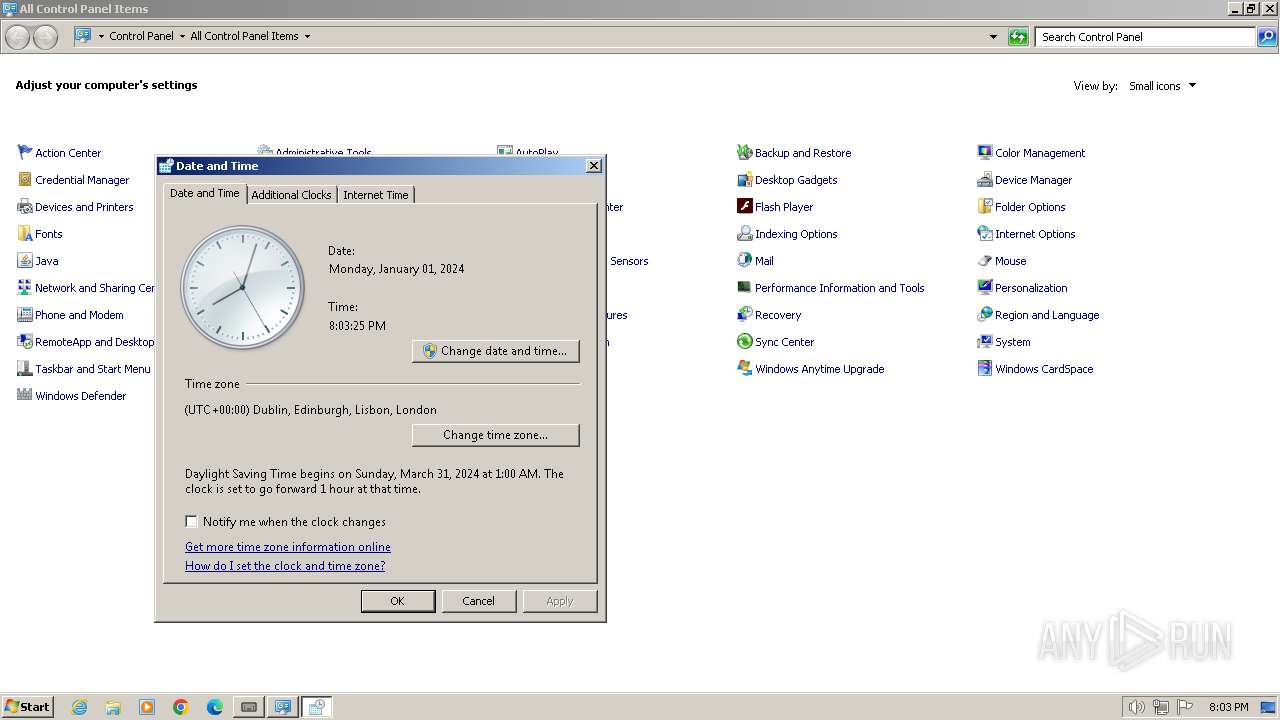The width and height of the screenshot is (1280, 720).
Task: Open Network and Sharing Center icon
Action: point(25,288)
